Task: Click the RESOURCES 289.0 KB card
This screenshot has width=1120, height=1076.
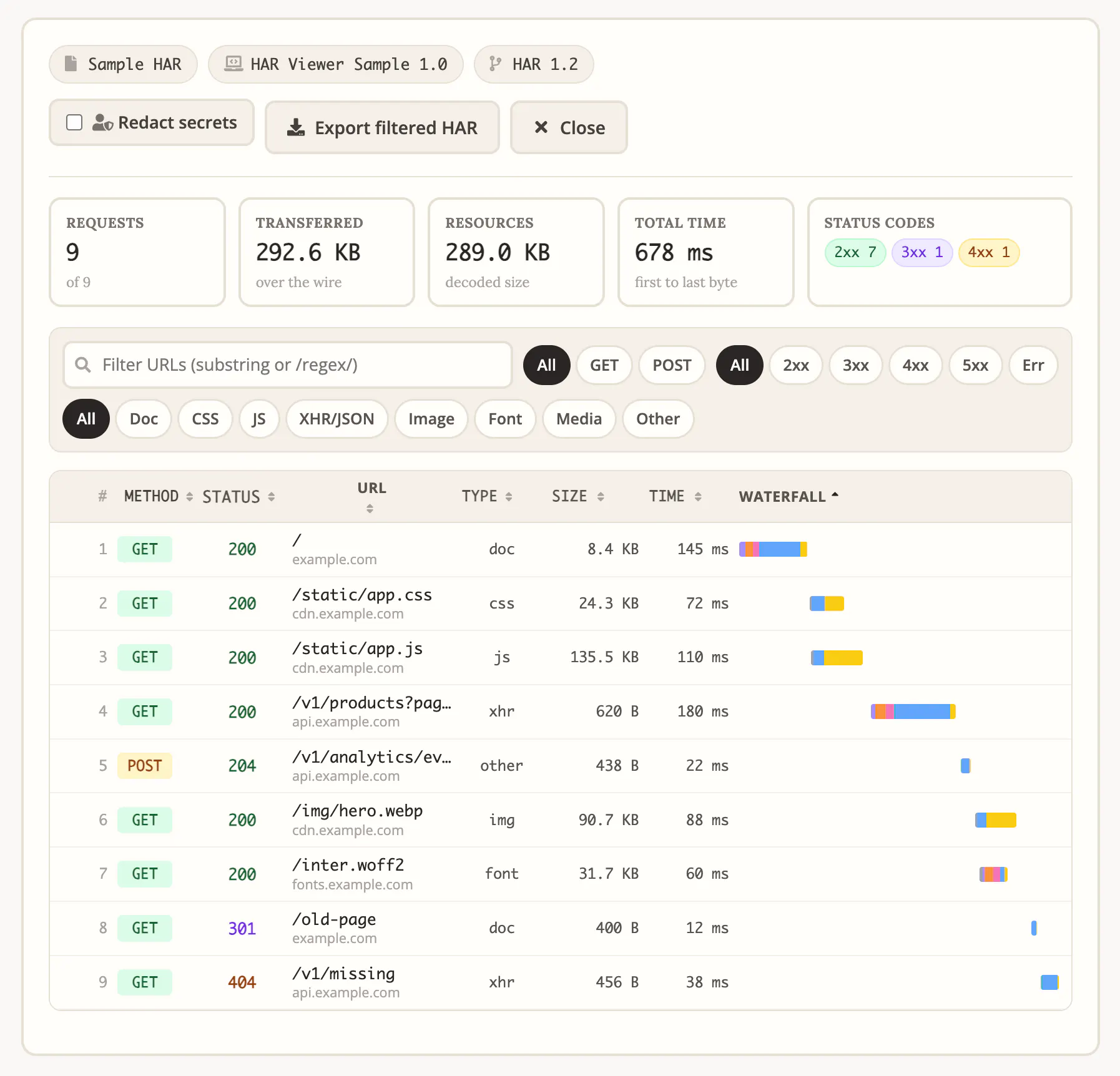Action: pos(516,252)
